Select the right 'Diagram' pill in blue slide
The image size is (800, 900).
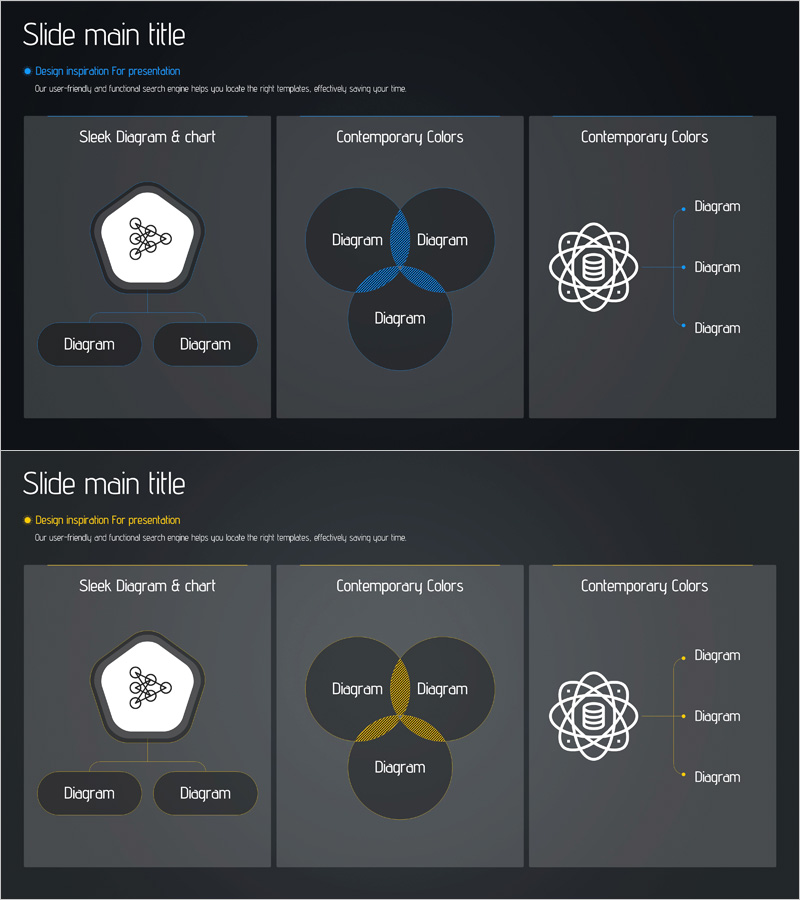205,344
